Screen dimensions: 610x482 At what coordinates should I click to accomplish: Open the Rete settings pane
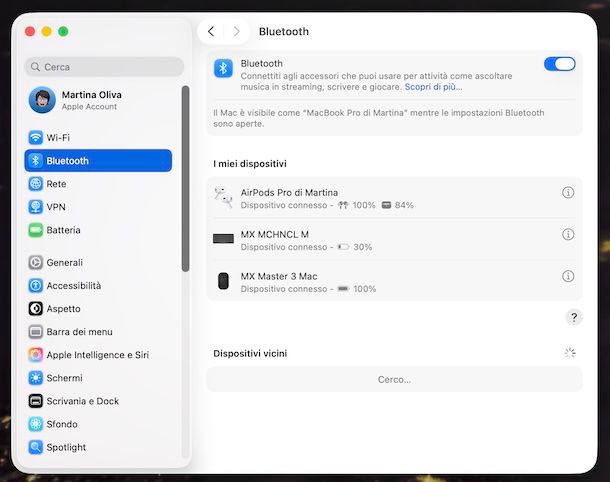tap(98, 184)
